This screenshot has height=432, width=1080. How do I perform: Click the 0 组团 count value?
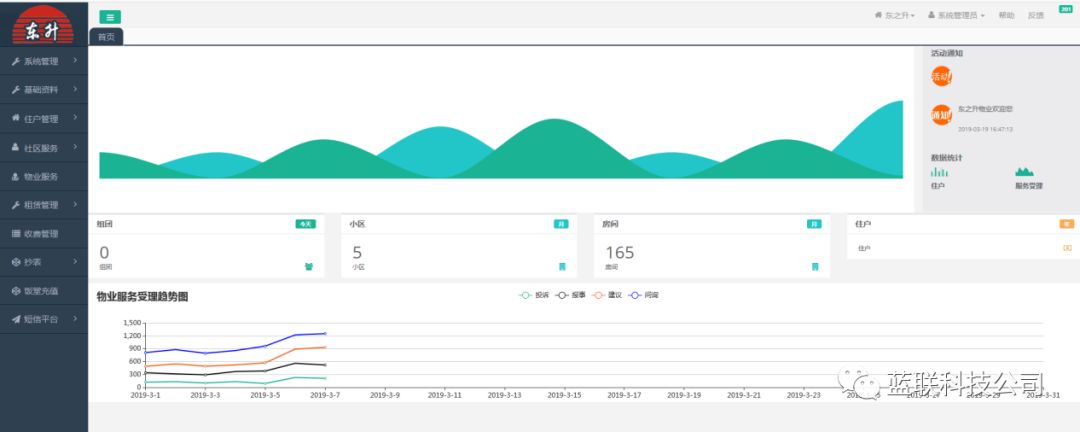(104, 253)
